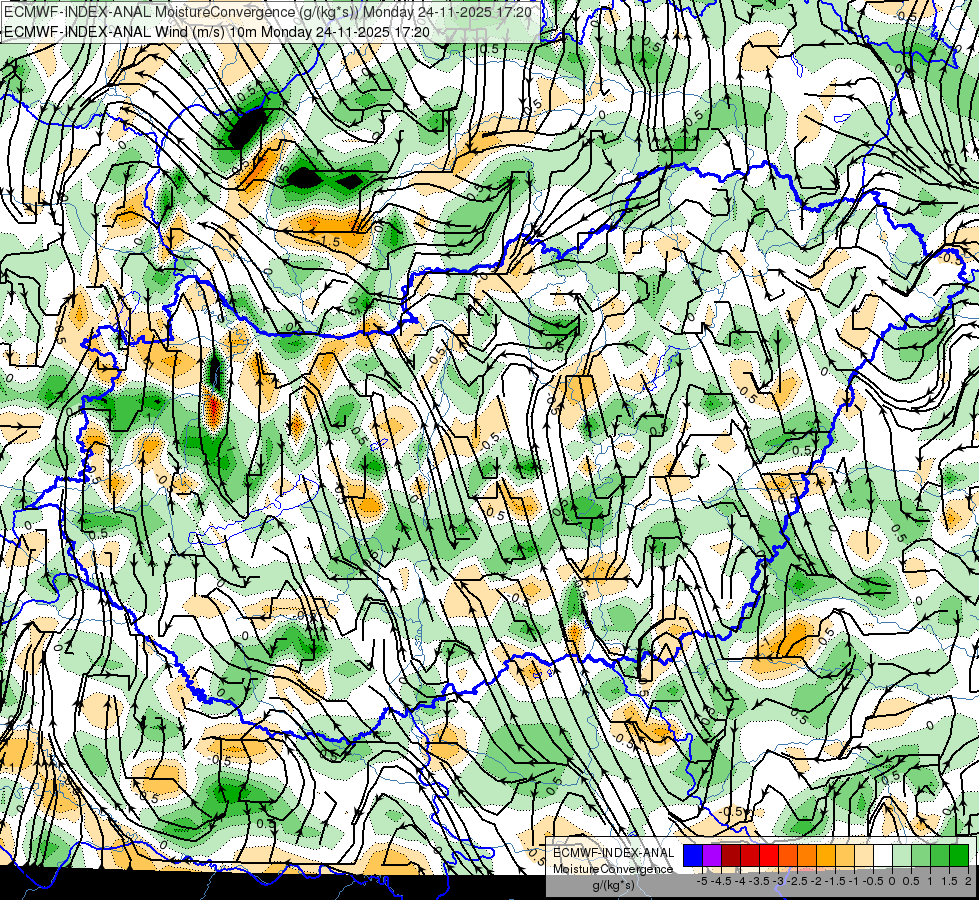Click the MoistureConvergence title line at top
979x900 pixels.
(x=268, y=12)
